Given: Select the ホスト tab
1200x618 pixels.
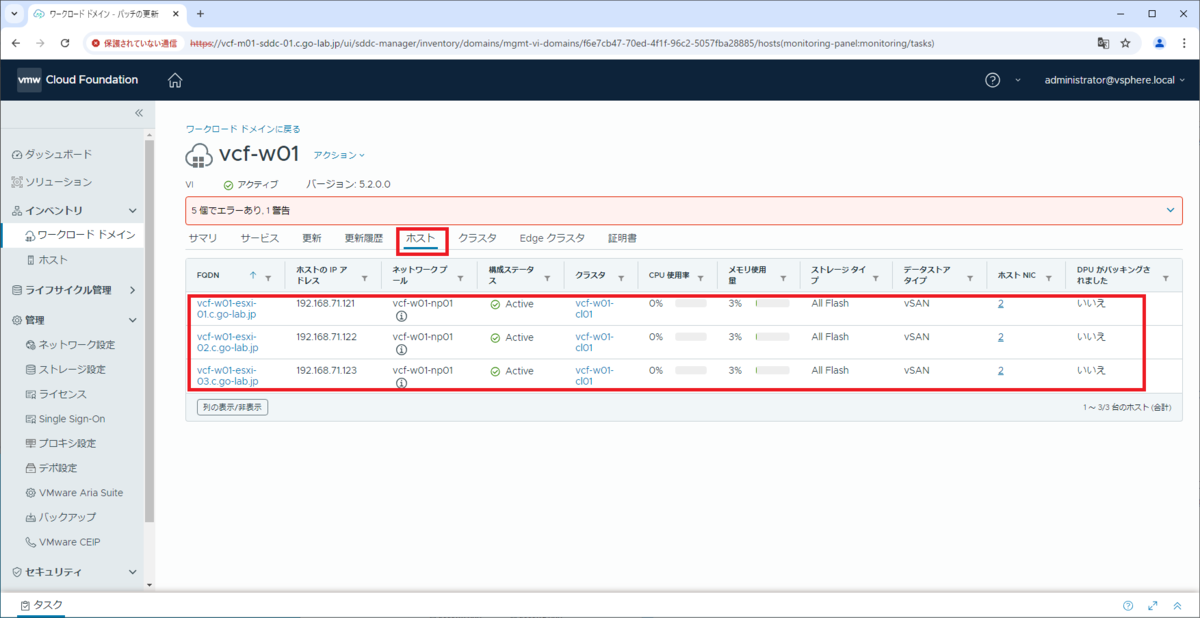Looking at the screenshot, I should tap(421, 238).
